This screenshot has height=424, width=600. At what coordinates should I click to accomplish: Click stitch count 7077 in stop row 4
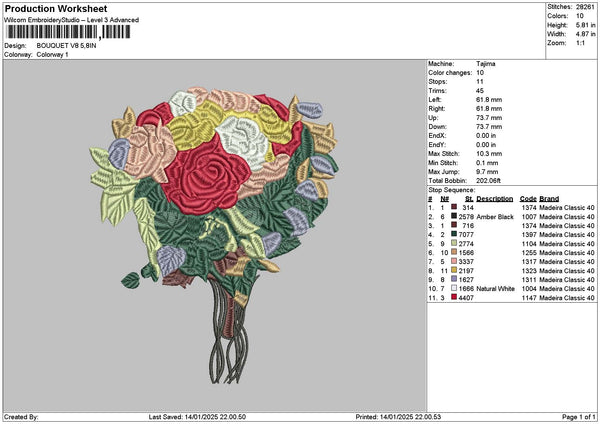466,235
